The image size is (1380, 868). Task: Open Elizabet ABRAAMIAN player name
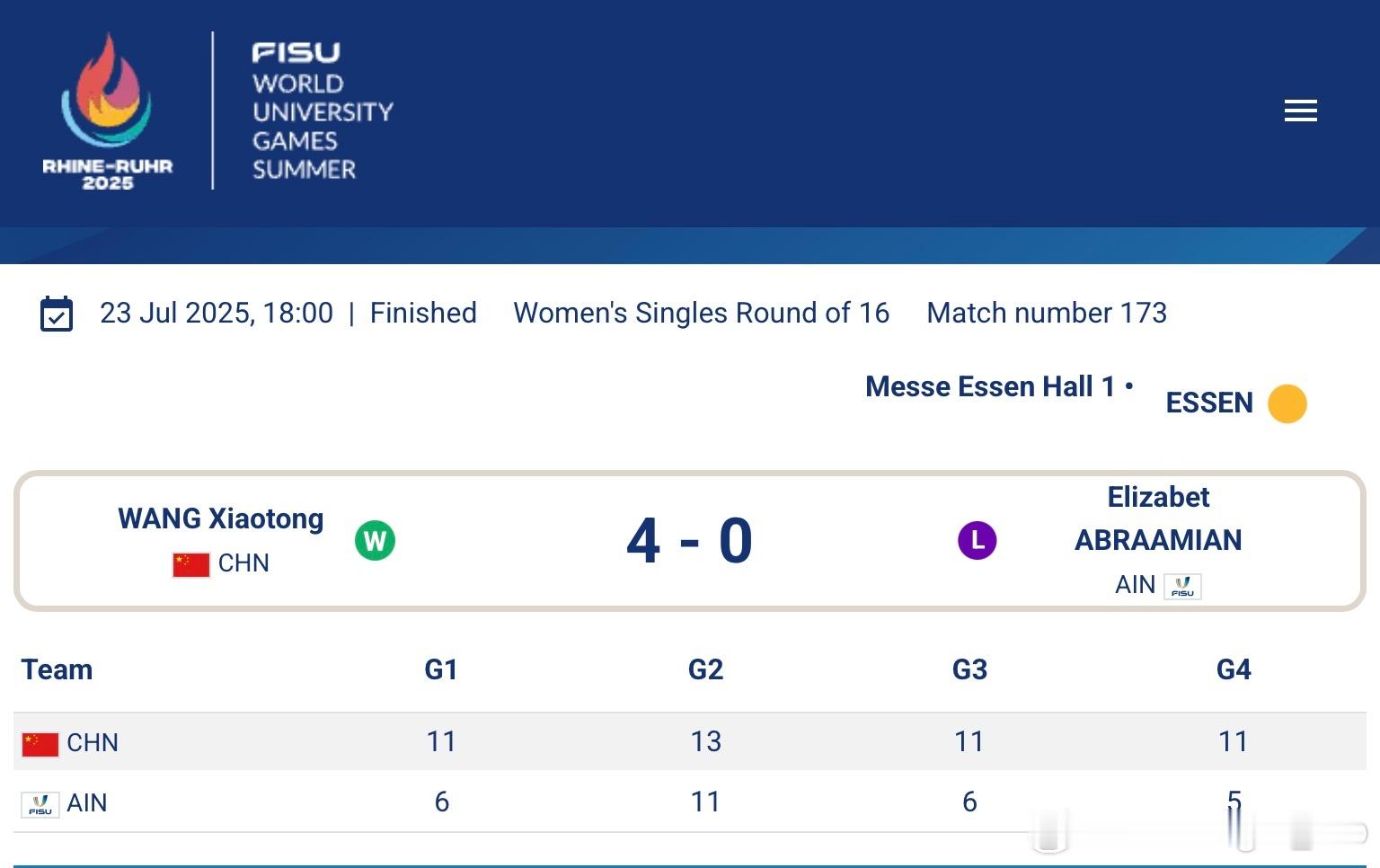point(1158,518)
